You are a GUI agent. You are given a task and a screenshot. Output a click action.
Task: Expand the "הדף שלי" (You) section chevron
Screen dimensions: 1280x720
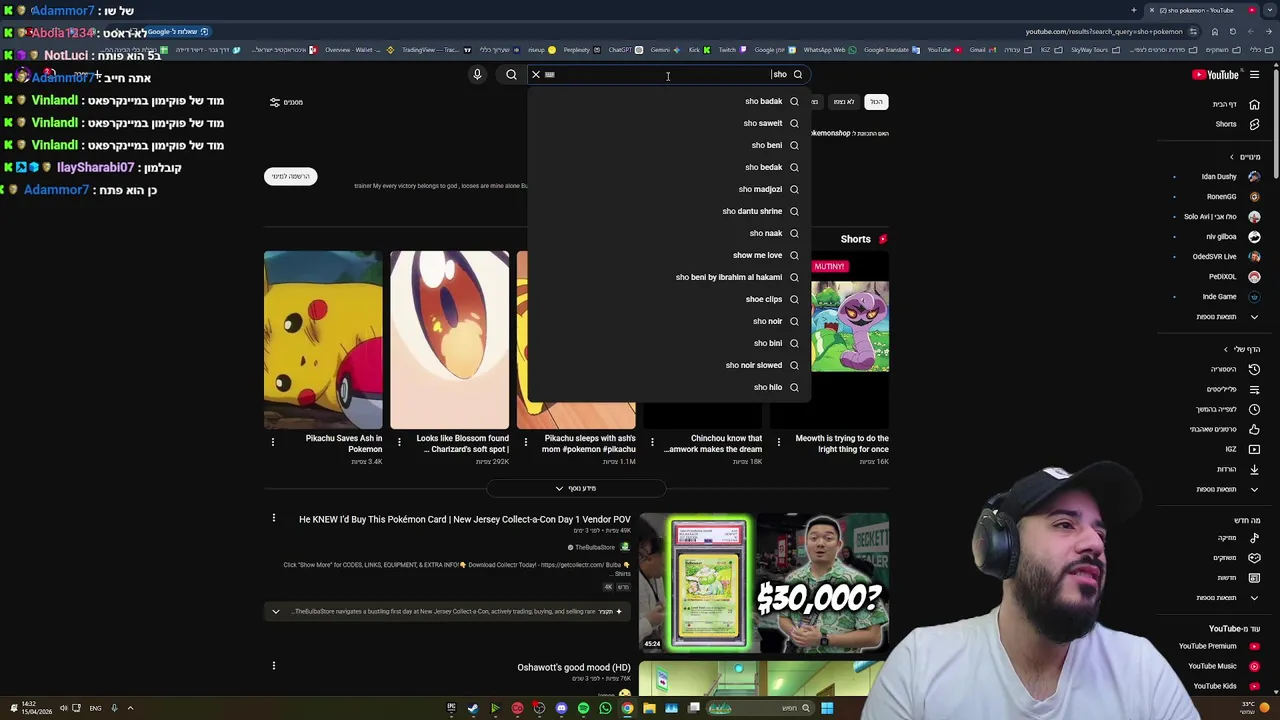[1226, 349]
